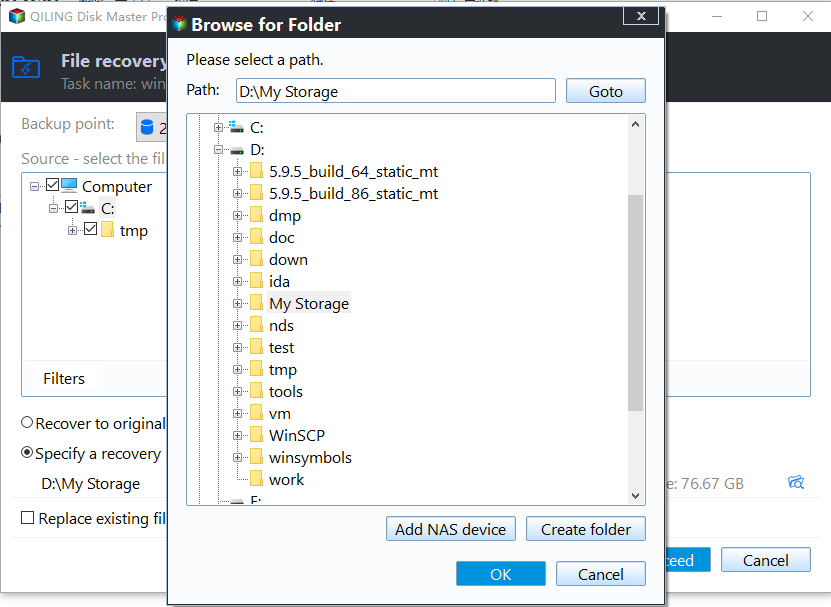The width and height of the screenshot is (831, 607).
Task: Click the test folder icon
Action: point(257,347)
